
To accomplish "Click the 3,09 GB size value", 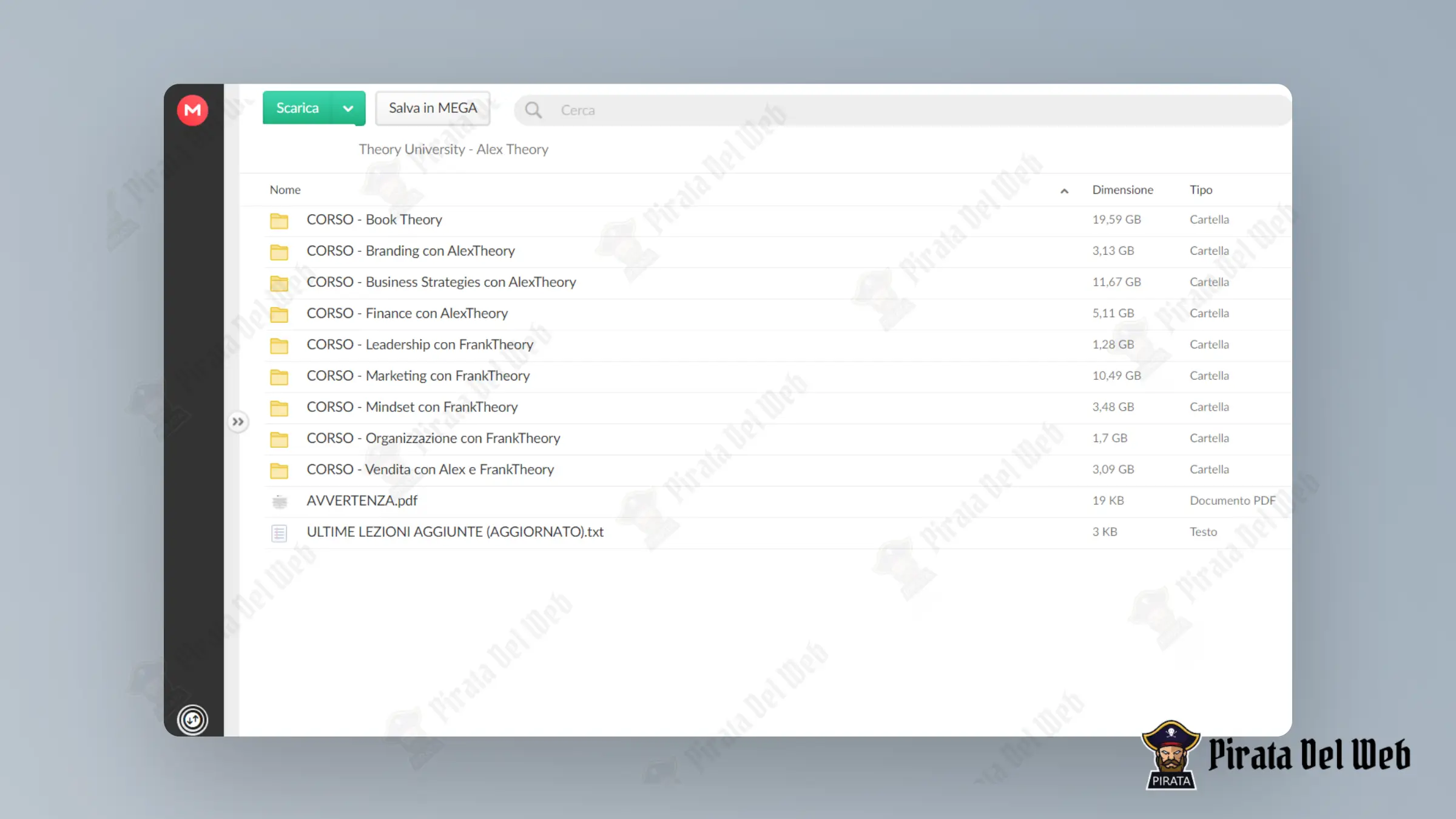I will [1113, 470].
